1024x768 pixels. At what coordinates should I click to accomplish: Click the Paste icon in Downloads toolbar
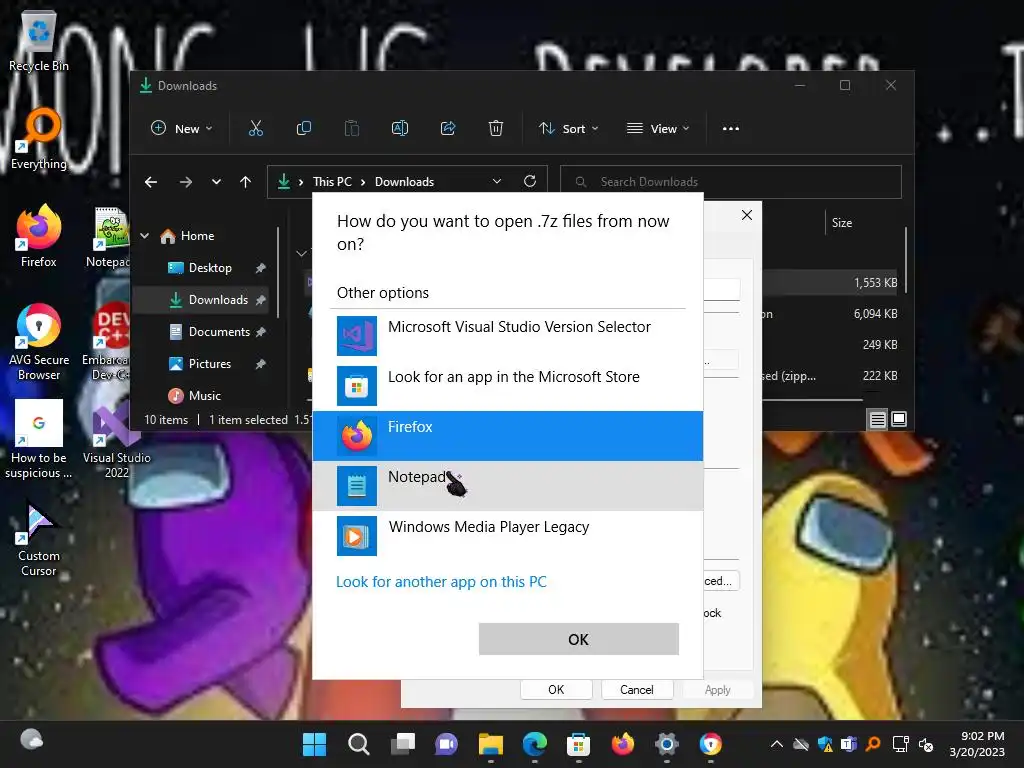(x=352, y=129)
